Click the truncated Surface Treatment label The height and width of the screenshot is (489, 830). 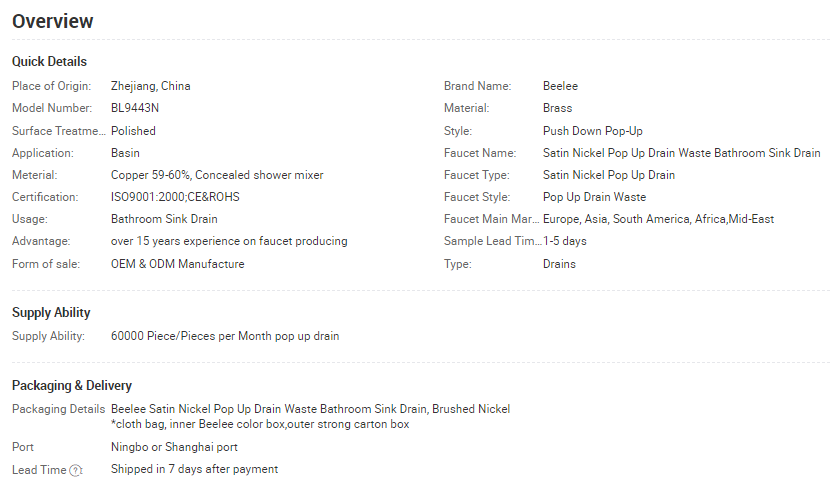(59, 131)
